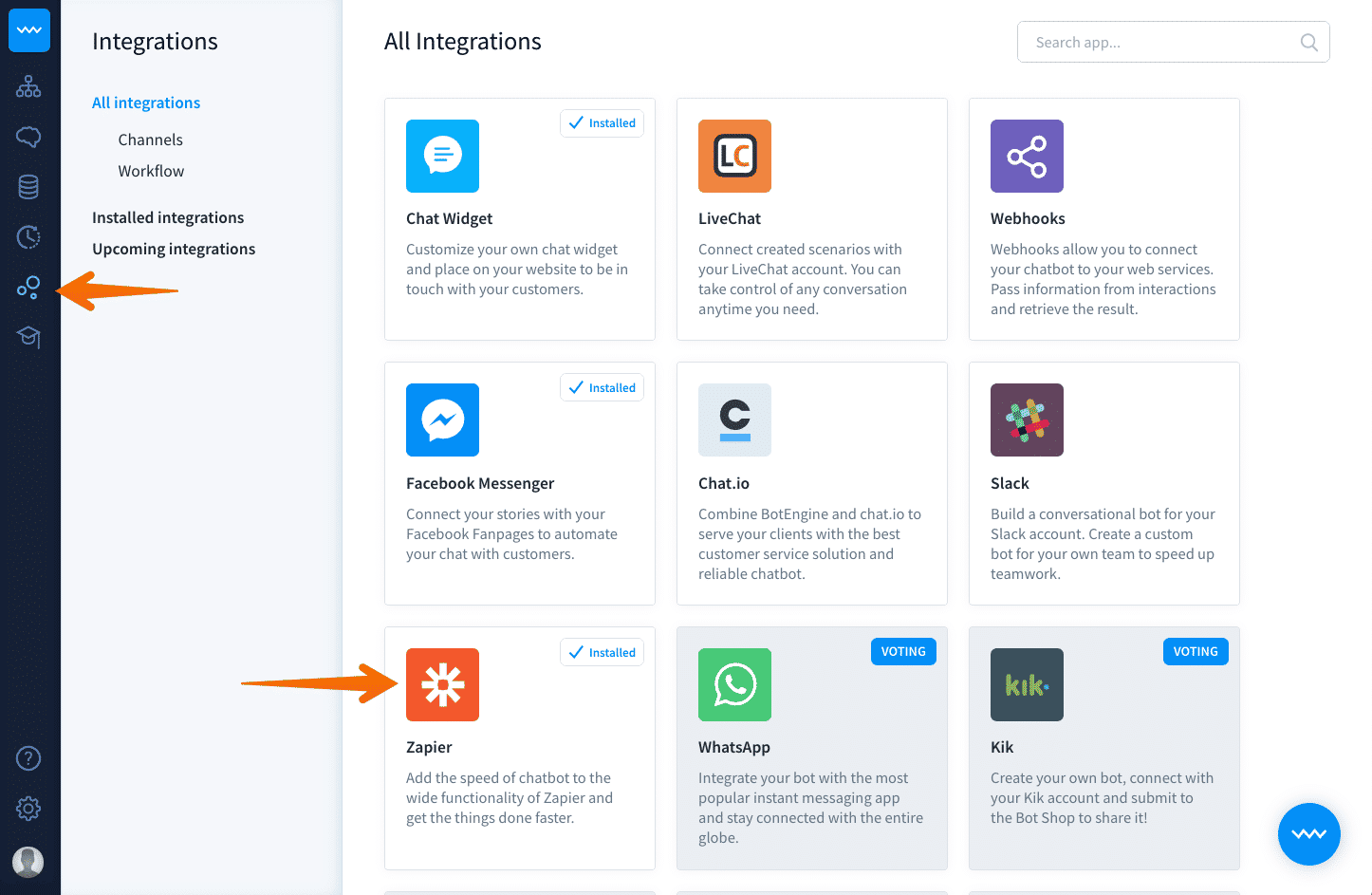This screenshot has height=895, width=1372.
Task: Open the history clock sidebar icon
Action: pos(28,236)
